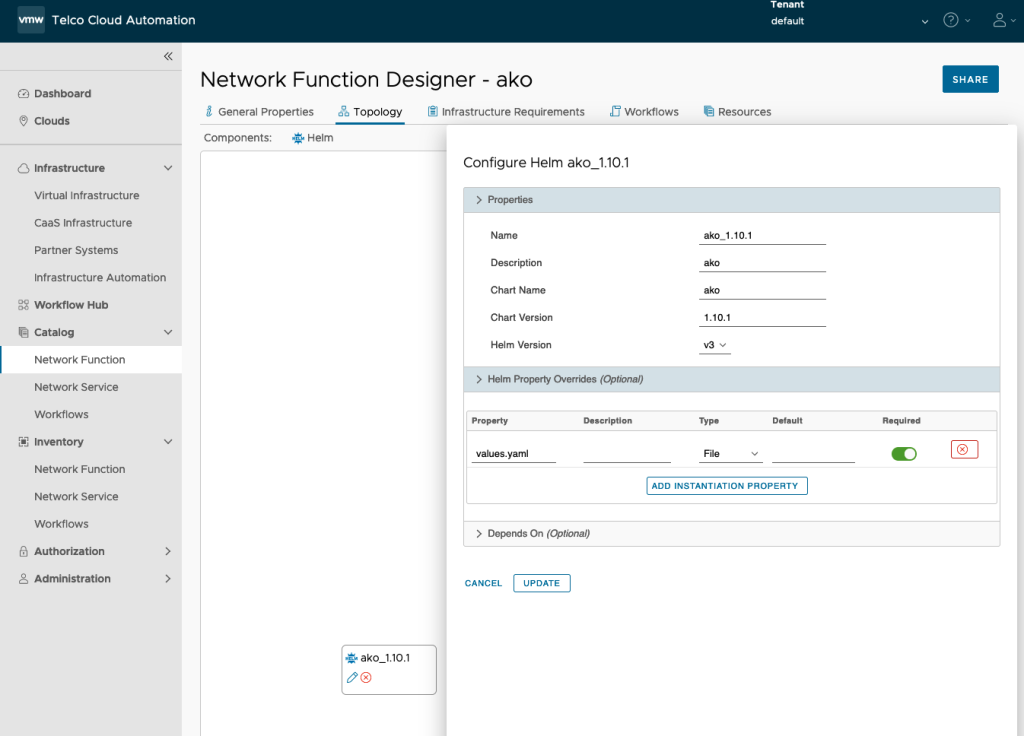Screen dimensions: 1024x736
Task: Click the Workflows tab icon
Action: pos(615,112)
